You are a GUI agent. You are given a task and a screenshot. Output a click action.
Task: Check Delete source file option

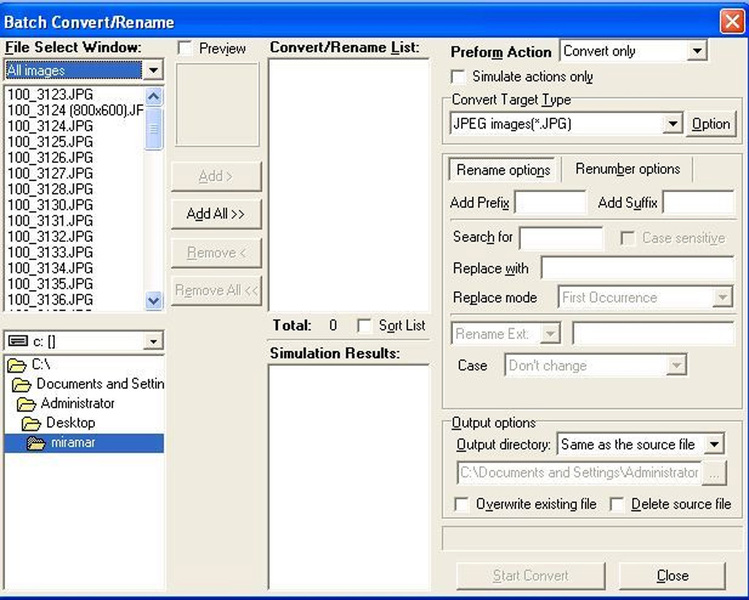617,504
